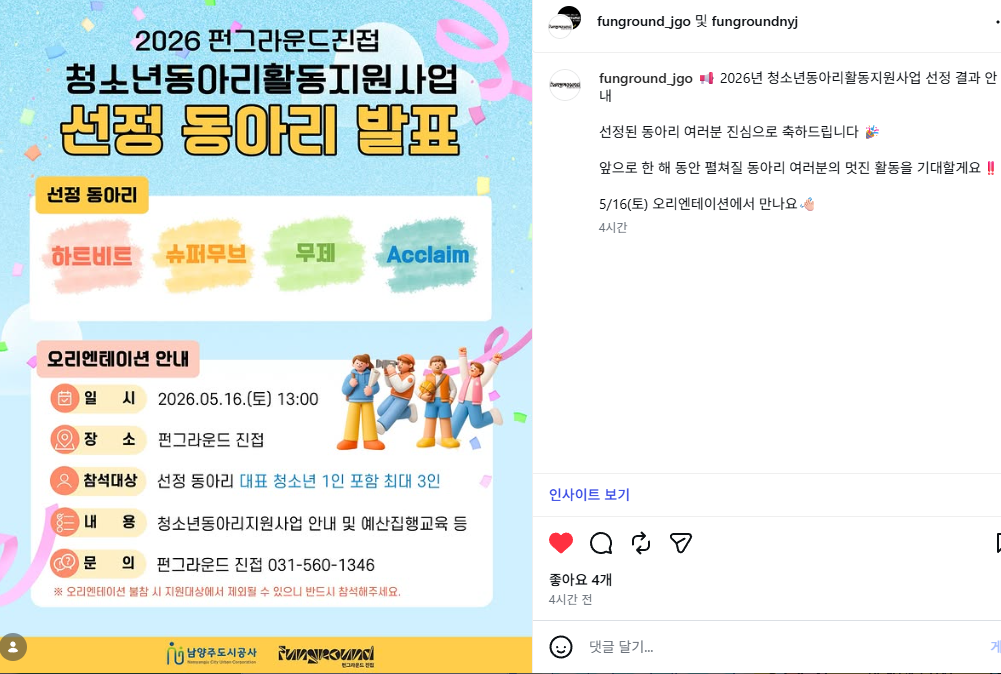Share post with the paper plane icon

coord(681,543)
